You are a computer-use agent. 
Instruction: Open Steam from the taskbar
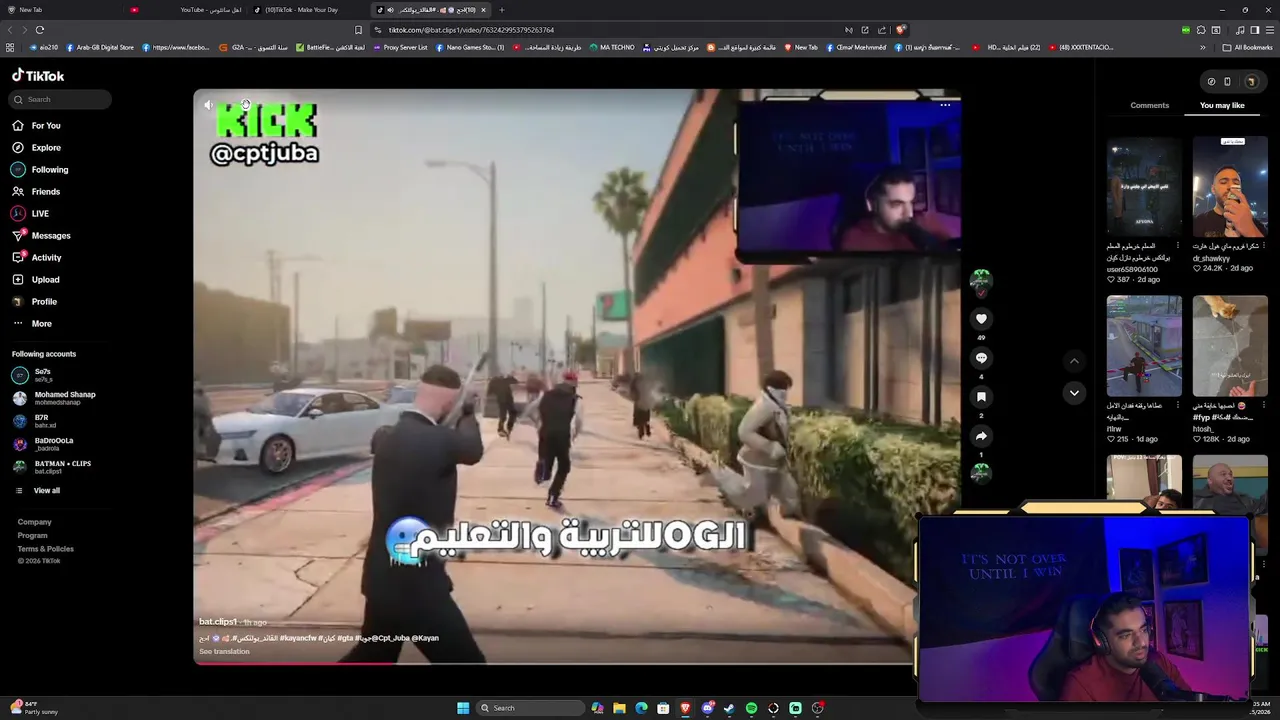point(729,708)
